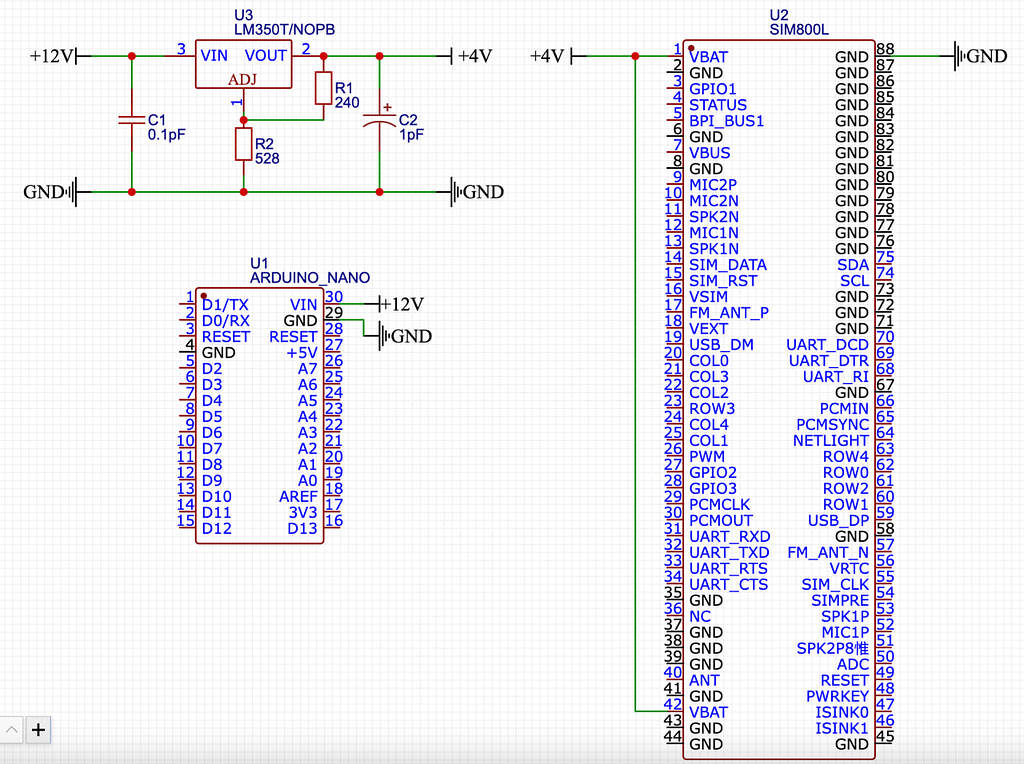This screenshot has width=1024, height=764.
Task: Click the chevron collapse control at bottom left
Action: pyautogui.click(x=12, y=730)
